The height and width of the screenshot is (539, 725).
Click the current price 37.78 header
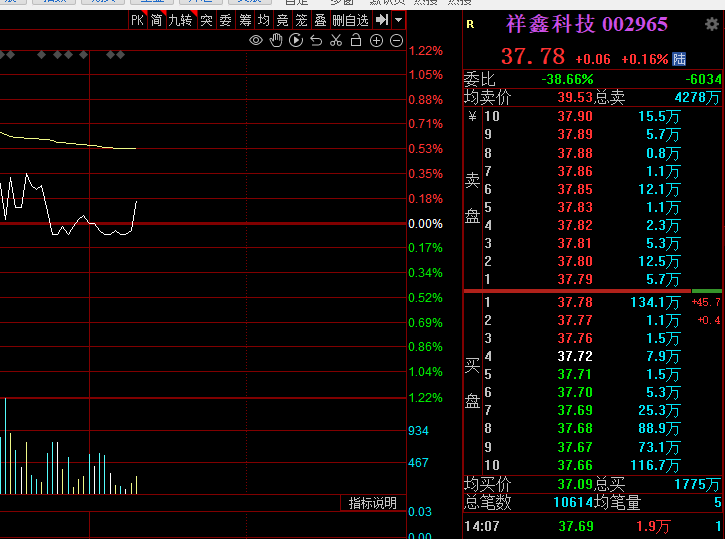[533, 57]
